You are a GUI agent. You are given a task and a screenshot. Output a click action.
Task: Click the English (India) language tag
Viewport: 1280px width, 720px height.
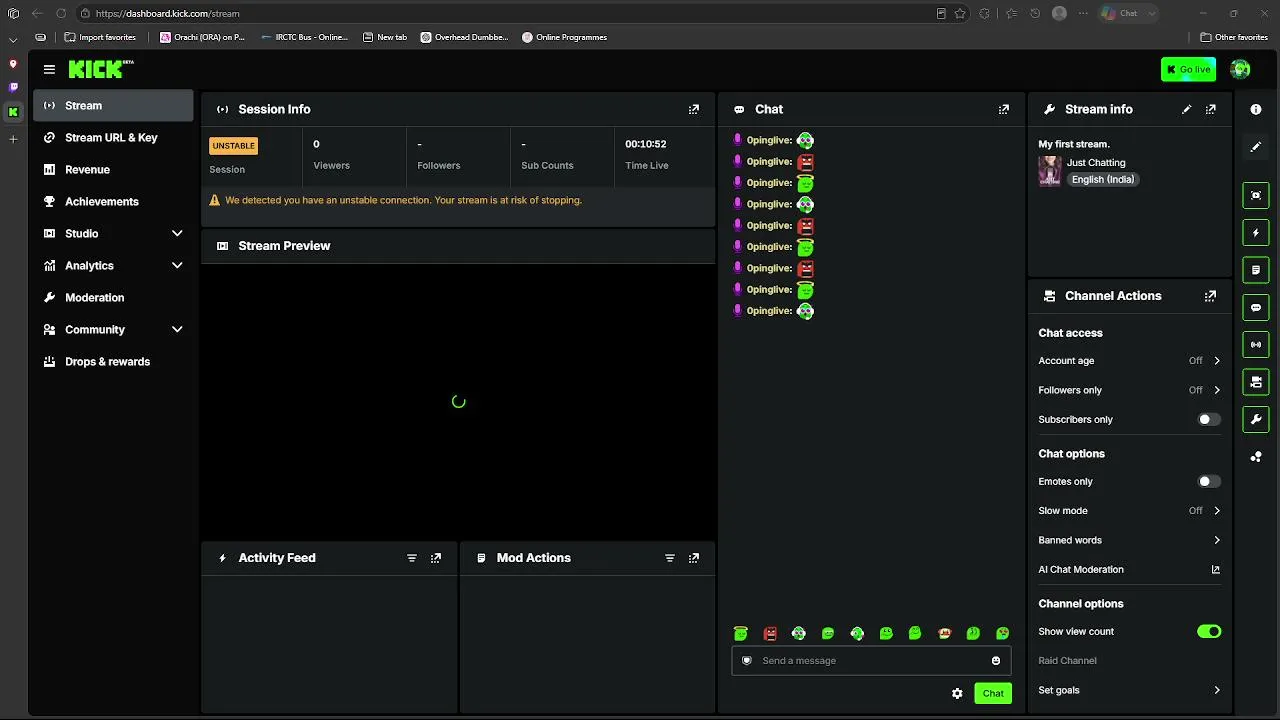click(1103, 179)
